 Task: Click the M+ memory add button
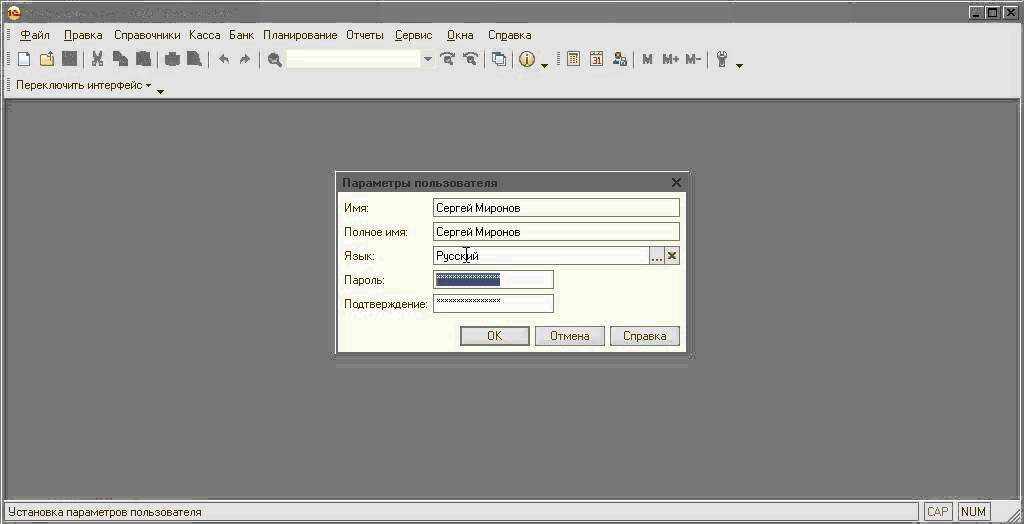tap(671, 59)
